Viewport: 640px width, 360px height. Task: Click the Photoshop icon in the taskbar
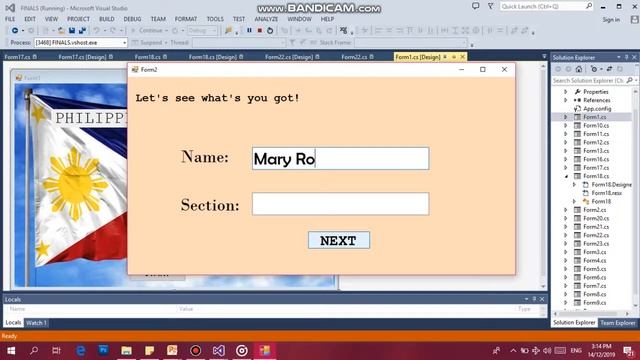pyautogui.click(x=104, y=351)
